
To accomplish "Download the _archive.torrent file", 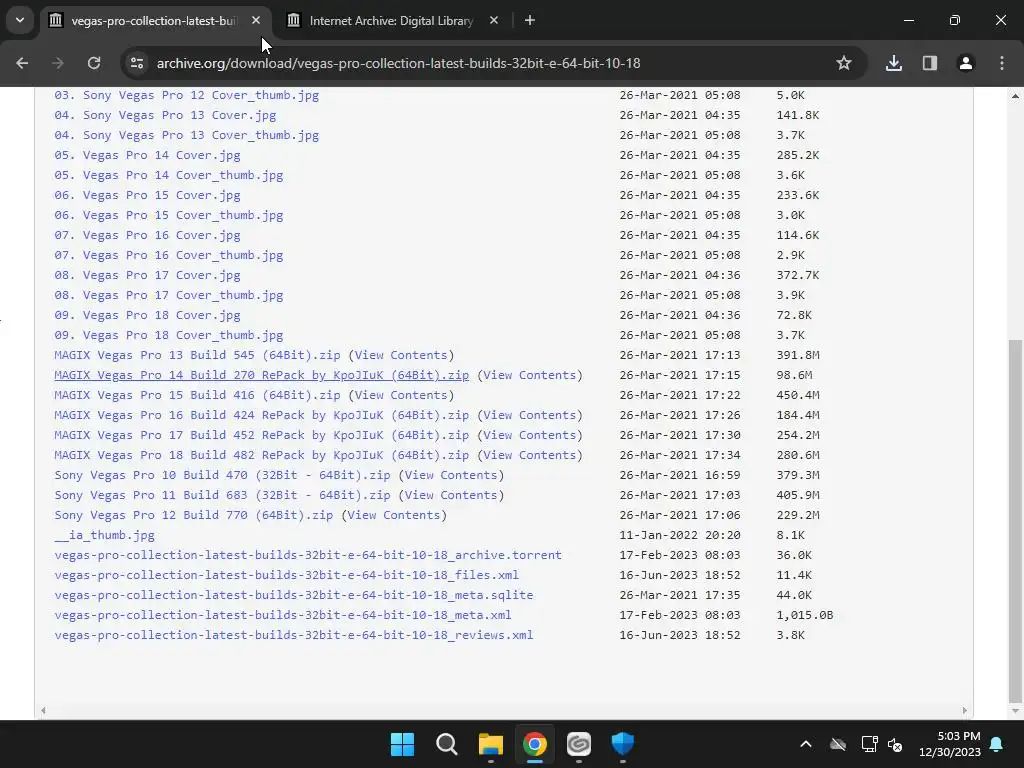I will coord(308,555).
